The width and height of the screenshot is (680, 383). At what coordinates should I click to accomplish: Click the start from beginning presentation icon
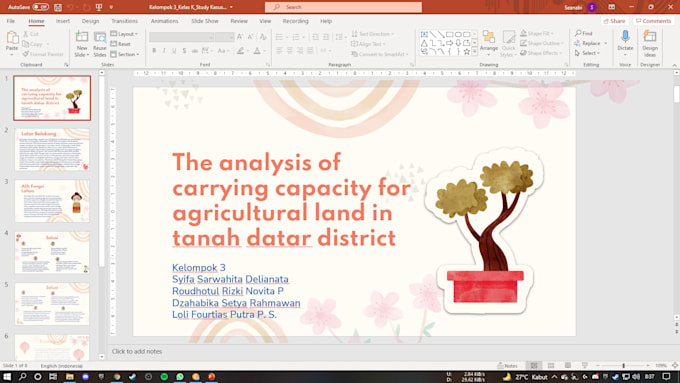99,7
